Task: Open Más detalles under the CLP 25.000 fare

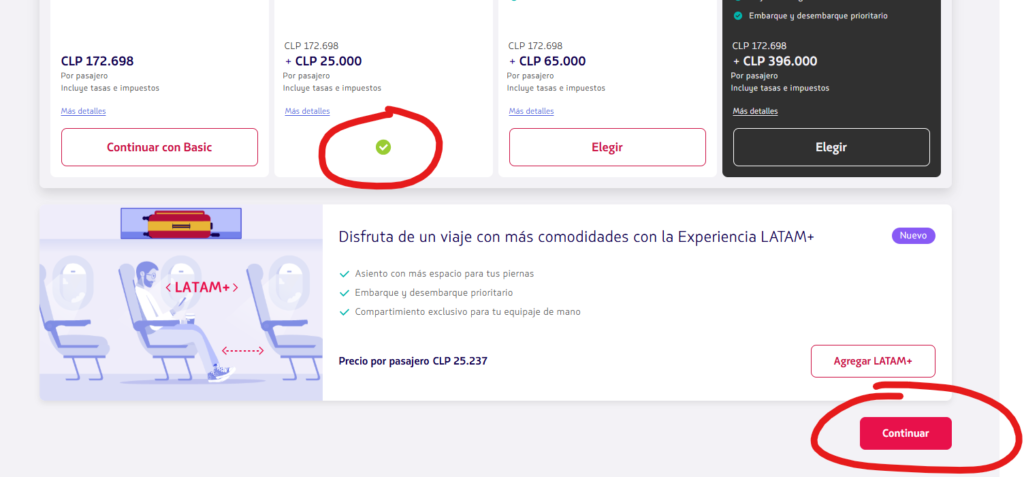Action: 308,111
